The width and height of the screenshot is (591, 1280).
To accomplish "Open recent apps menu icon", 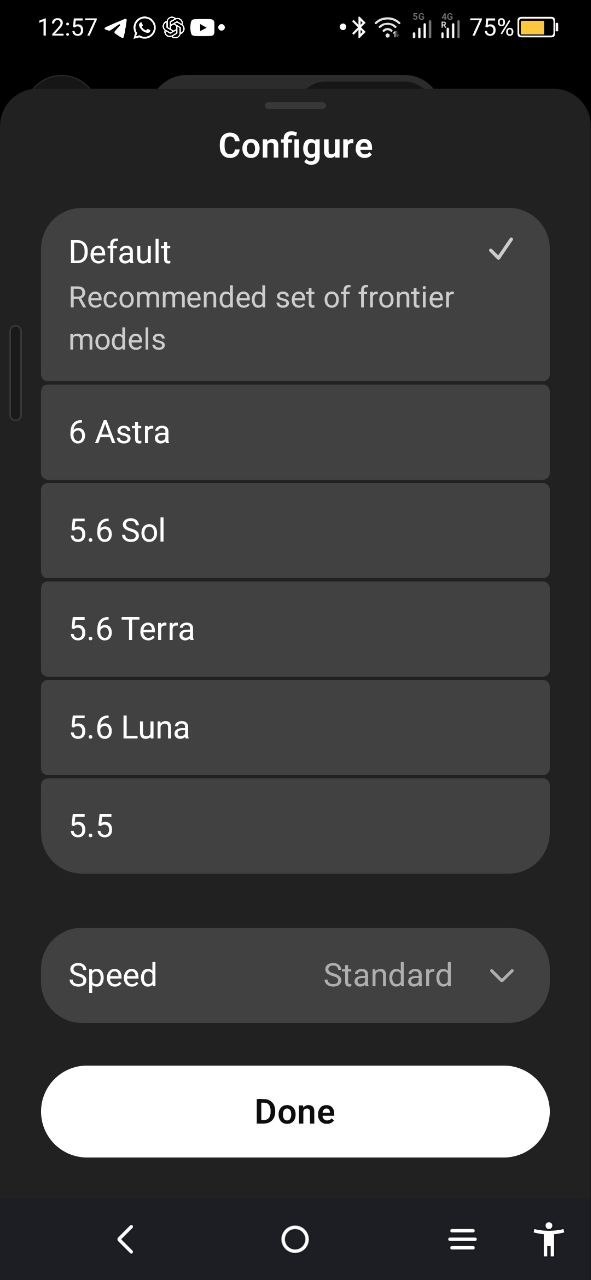I will pos(462,1240).
